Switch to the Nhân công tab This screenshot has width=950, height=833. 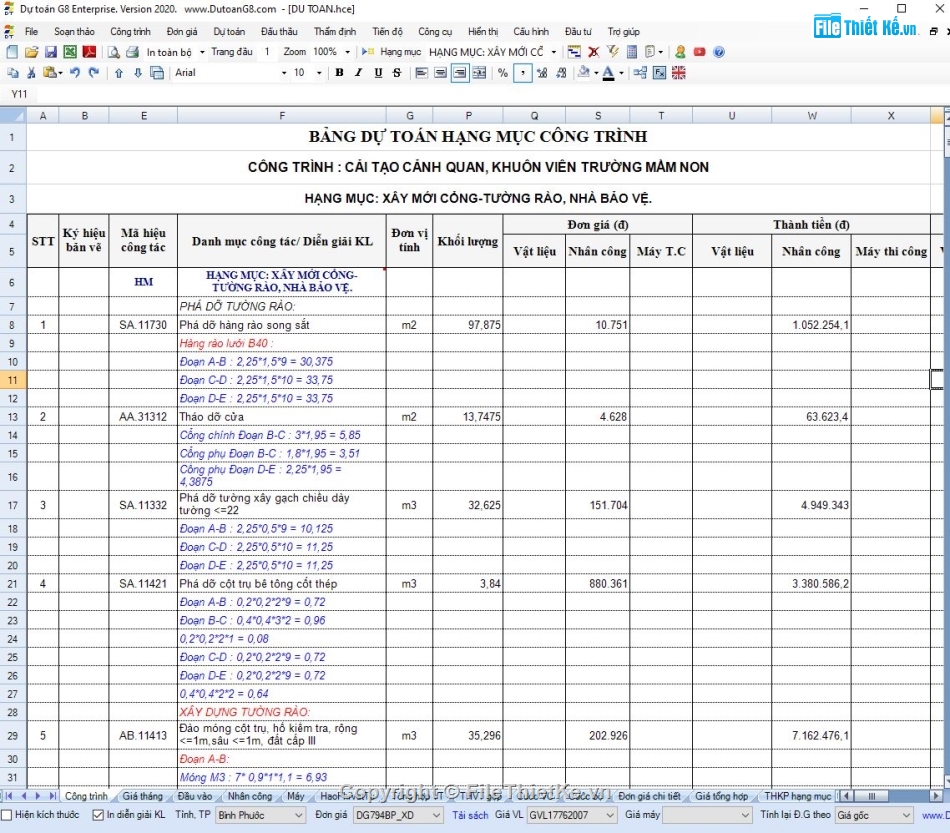(250, 796)
